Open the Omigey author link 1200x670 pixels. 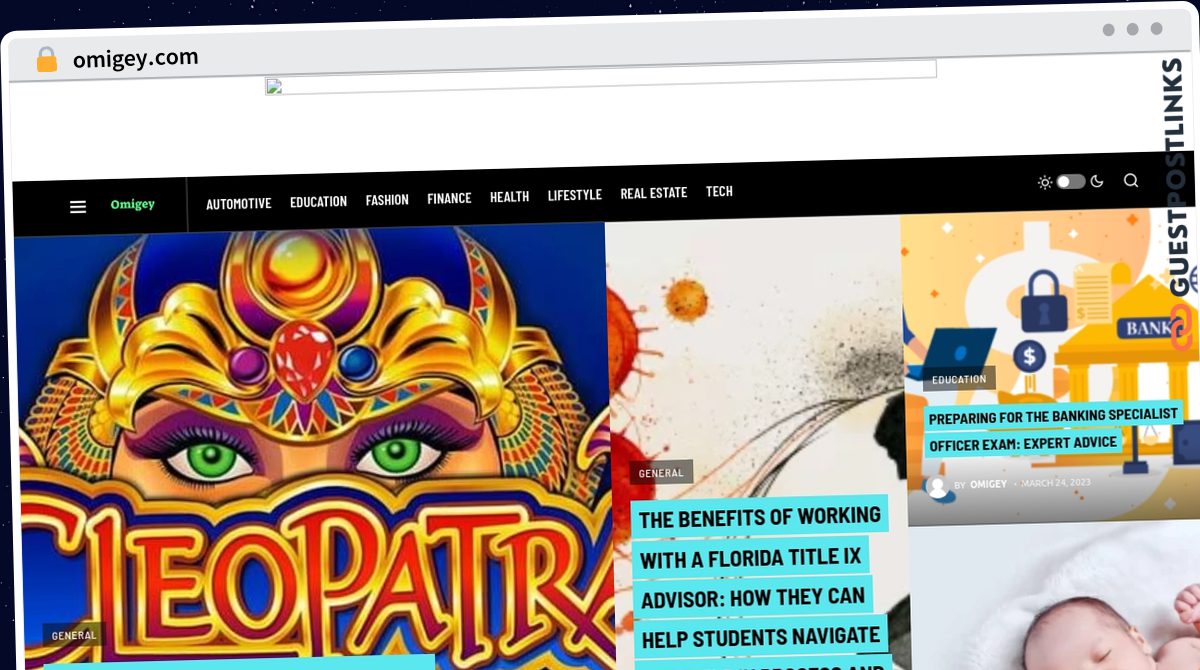click(x=988, y=485)
